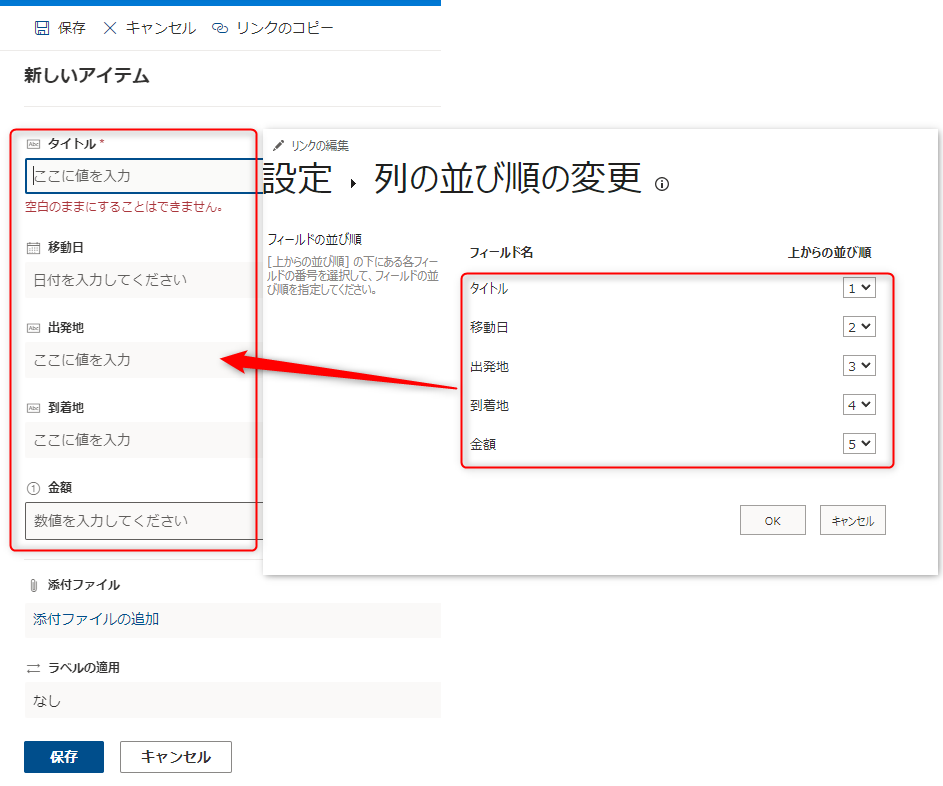Click キャンセル in the top command bar
This screenshot has height=786, width=943.
click(x=161, y=28)
